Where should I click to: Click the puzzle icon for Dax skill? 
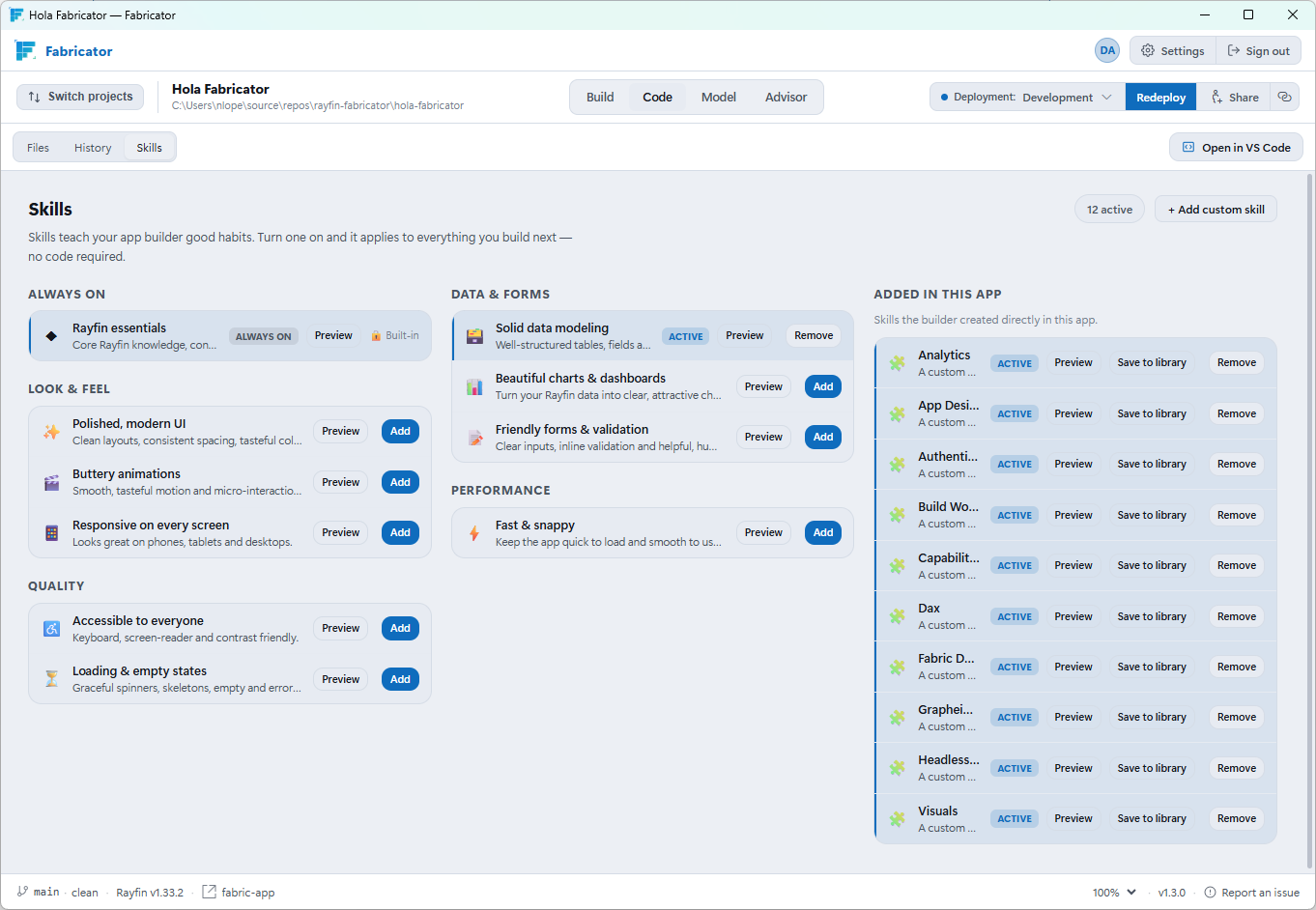(898, 616)
